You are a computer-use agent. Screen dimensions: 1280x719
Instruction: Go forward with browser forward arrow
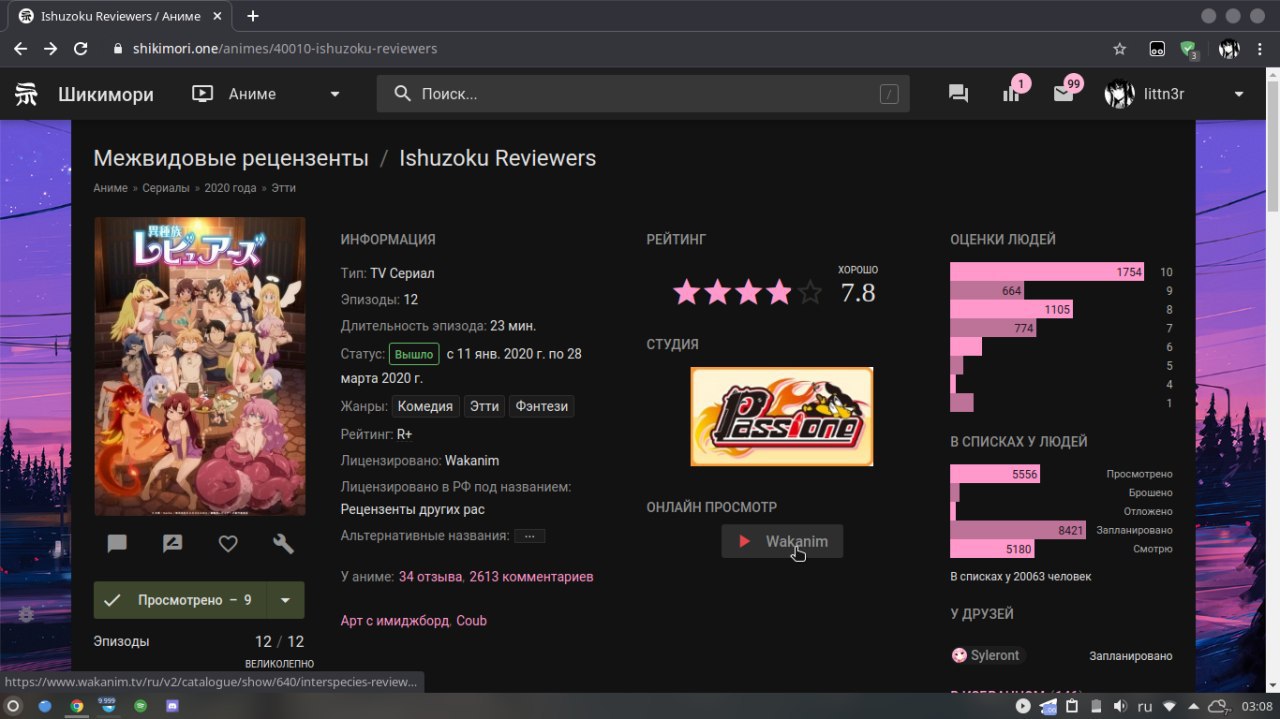tap(50, 48)
